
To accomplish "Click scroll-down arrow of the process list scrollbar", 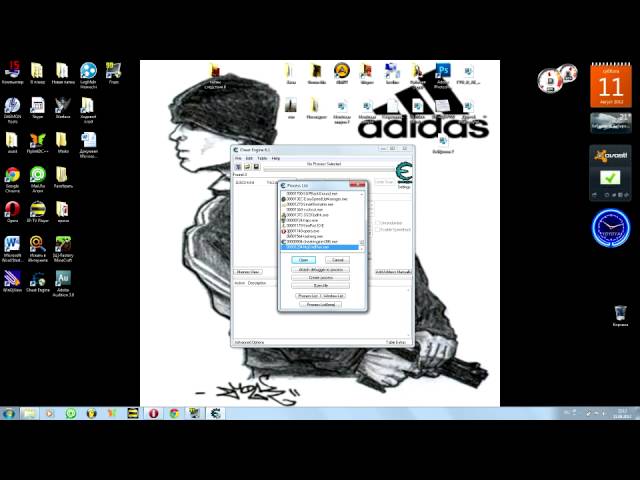I will point(362,248).
